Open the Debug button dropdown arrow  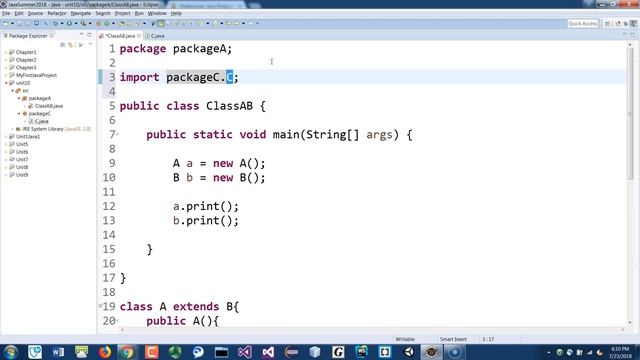[x=62, y=23]
